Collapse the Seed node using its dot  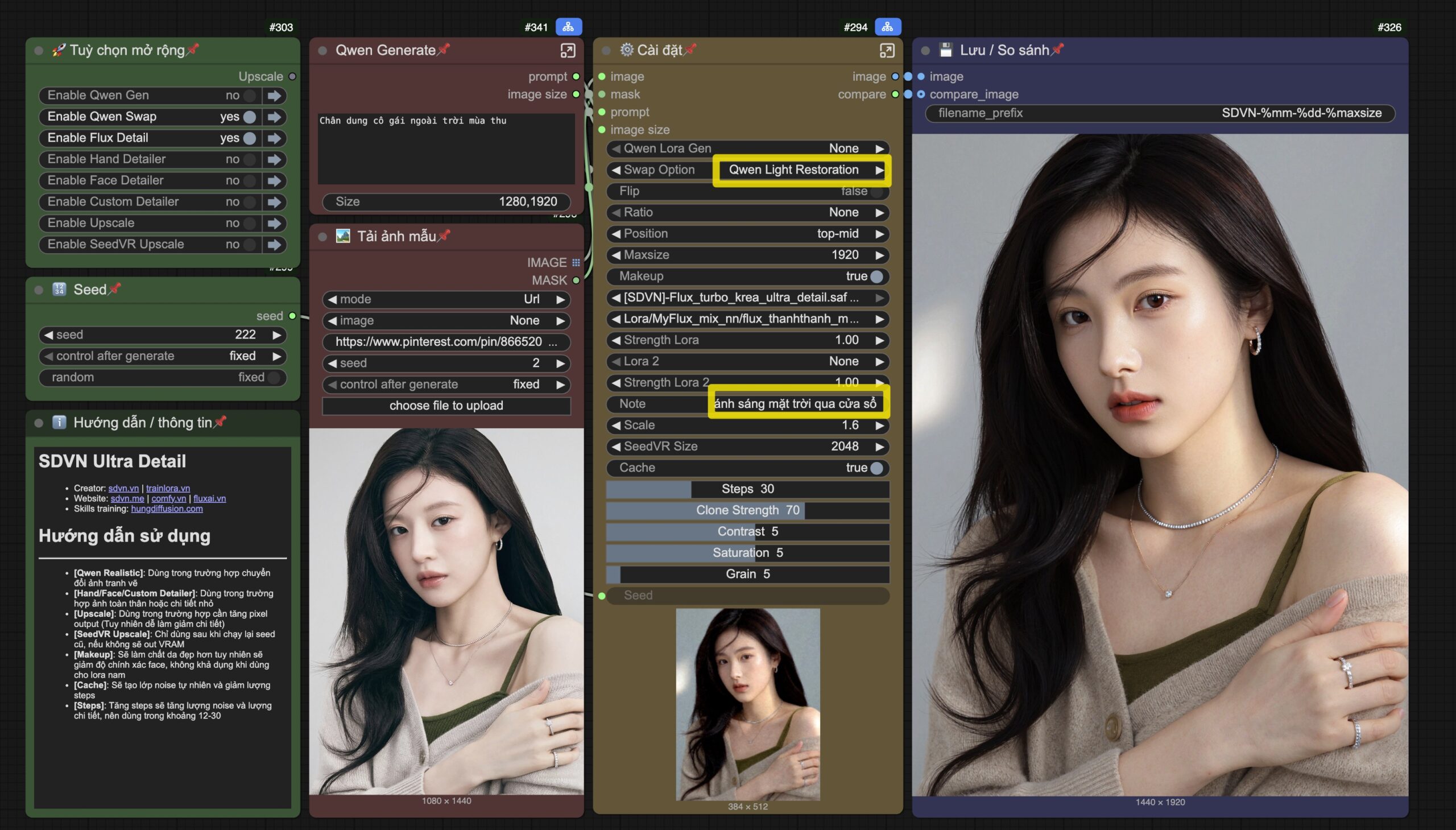[x=39, y=290]
